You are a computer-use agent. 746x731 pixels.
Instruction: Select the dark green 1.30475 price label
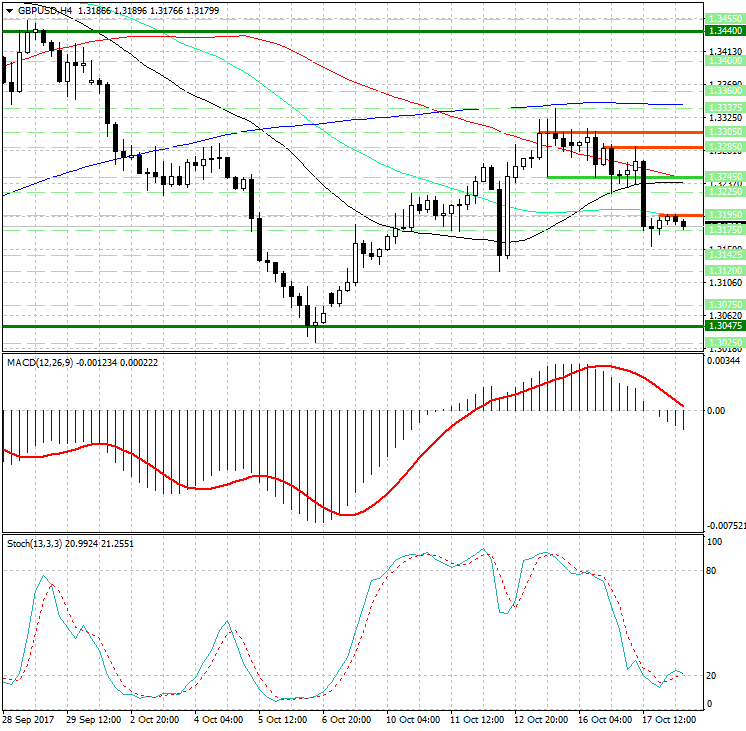(725, 326)
